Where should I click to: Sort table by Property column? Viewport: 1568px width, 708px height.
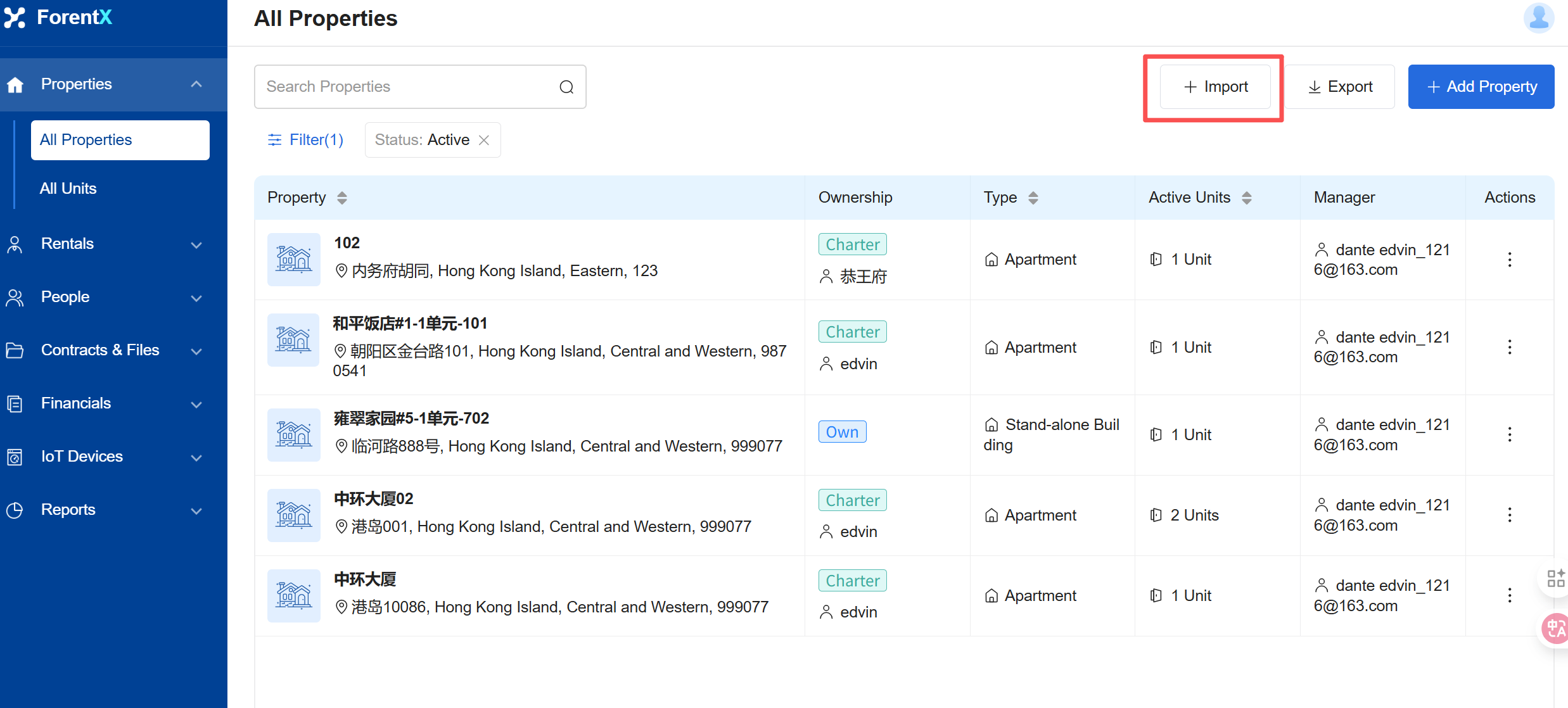342,198
